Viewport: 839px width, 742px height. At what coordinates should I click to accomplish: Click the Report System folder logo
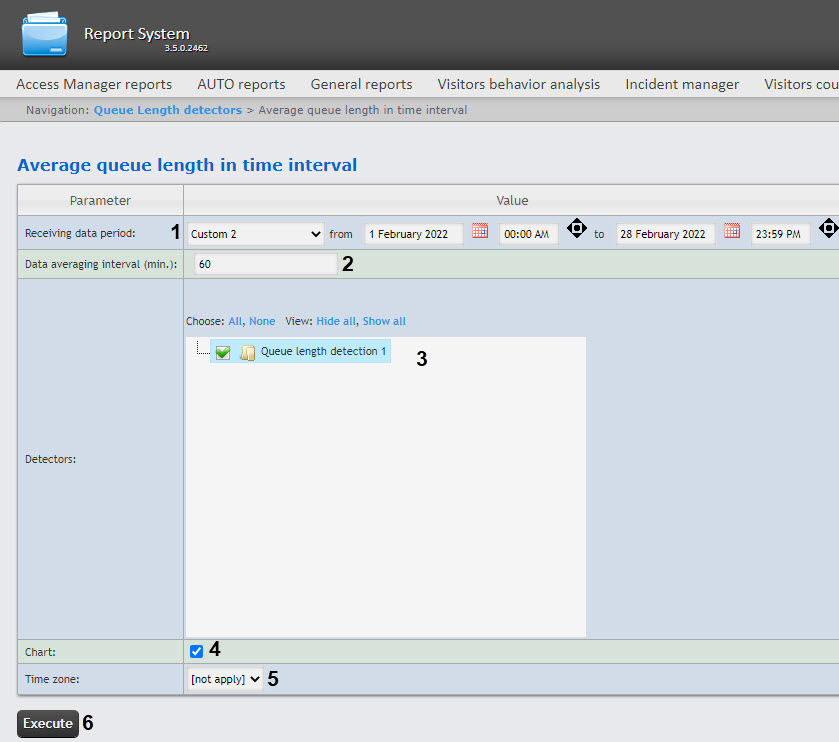tap(44, 36)
